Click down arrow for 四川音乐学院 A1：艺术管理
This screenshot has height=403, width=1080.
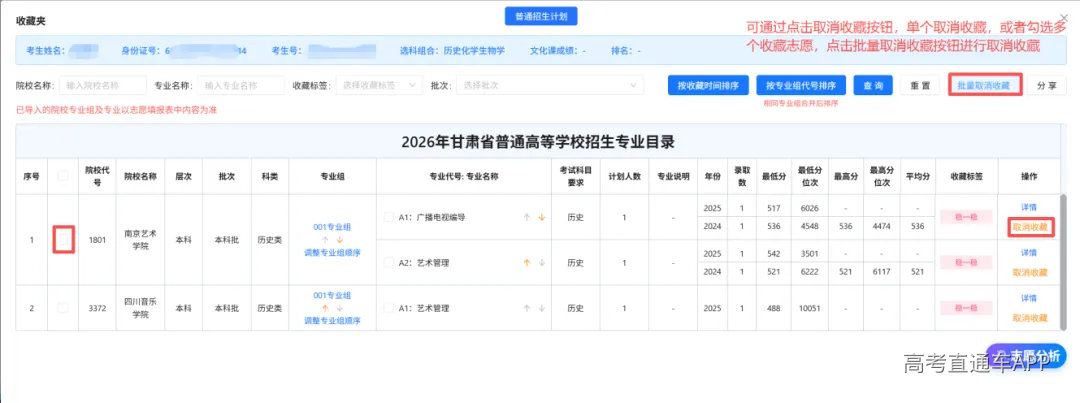click(x=541, y=308)
